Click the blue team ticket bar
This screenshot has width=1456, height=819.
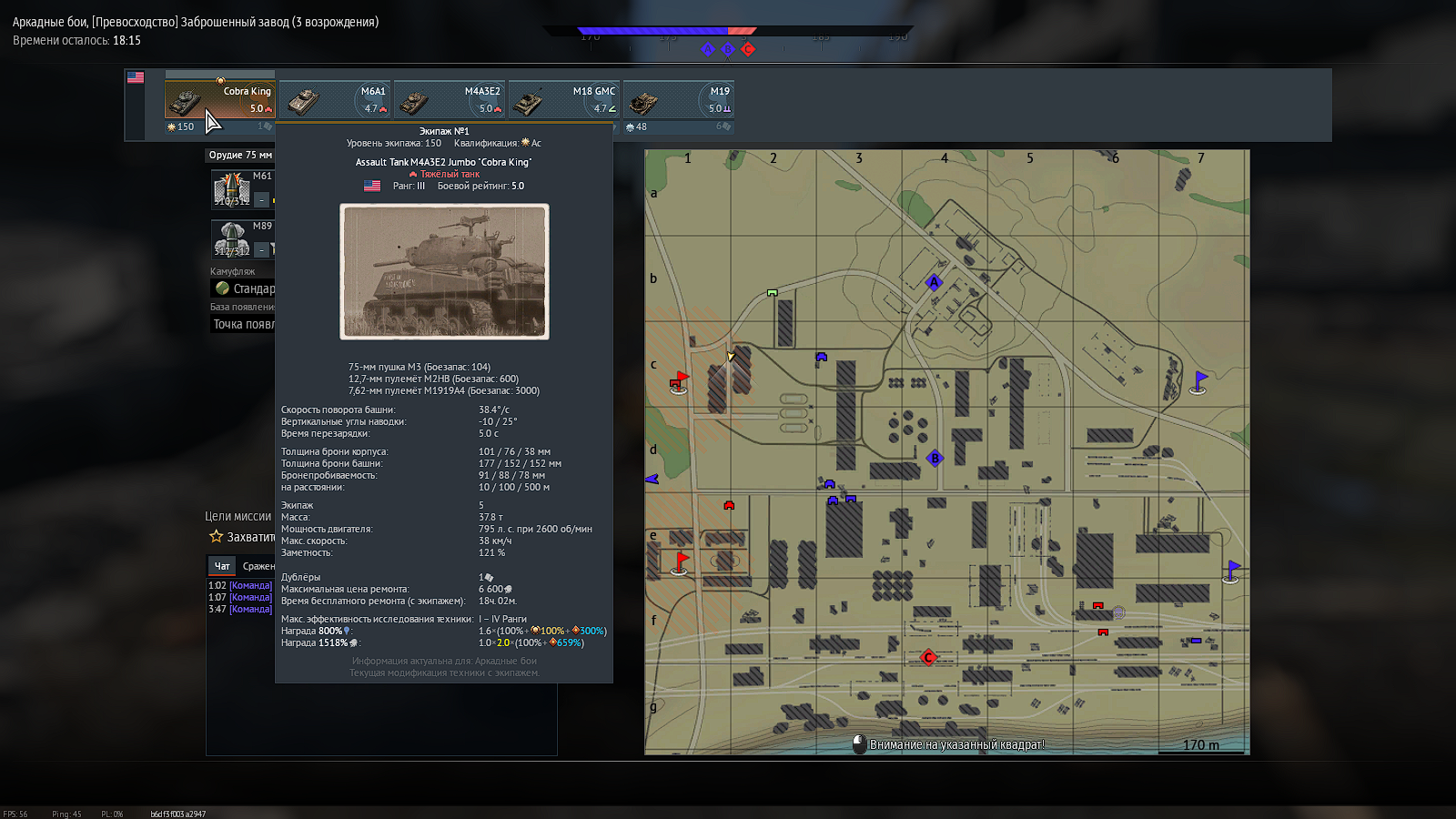tap(652, 31)
